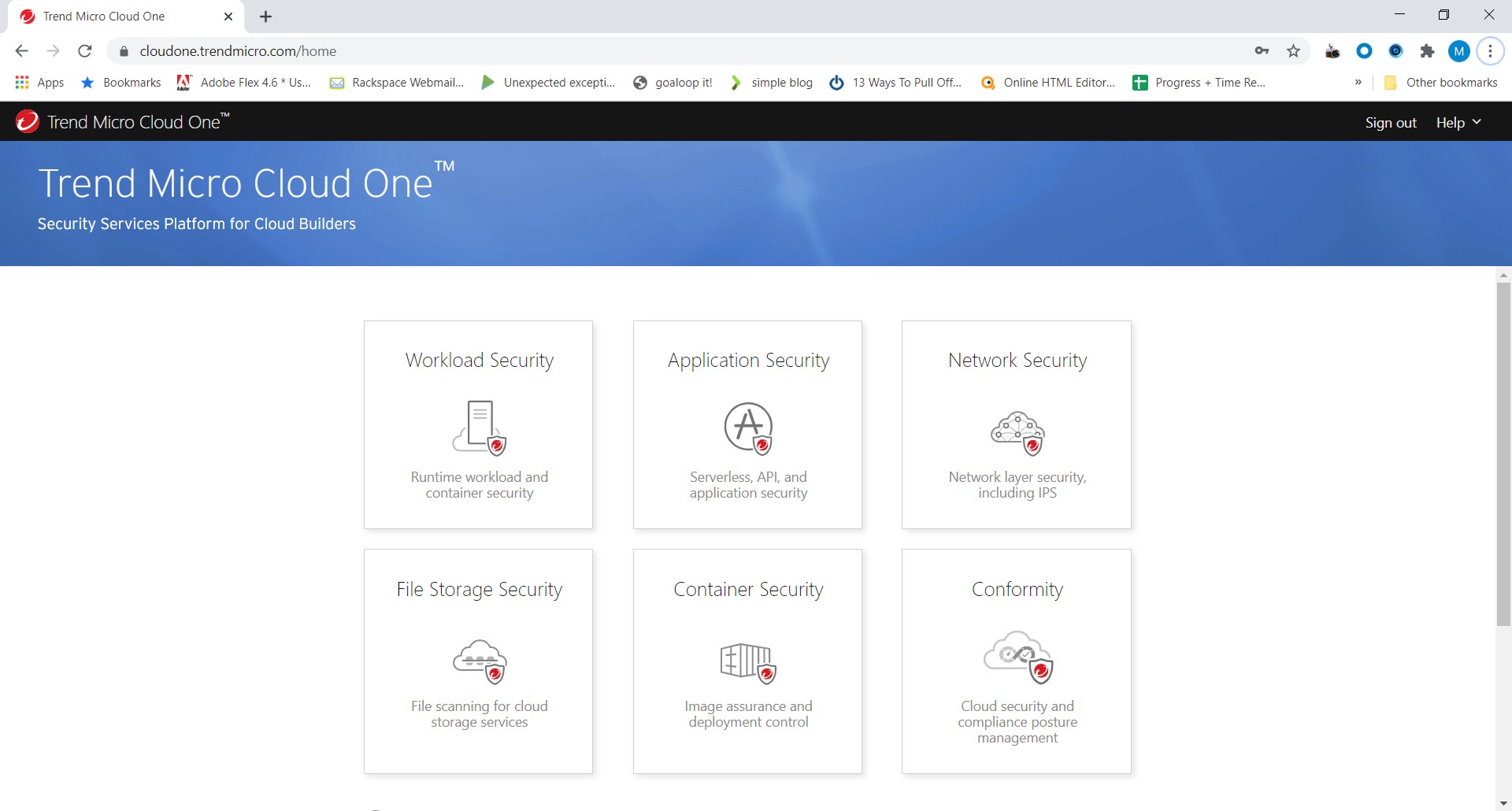The height and width of the screenshot is (811, 1512).
Task: Expand the Help dropdown menu
Action: pos(1458,122)
